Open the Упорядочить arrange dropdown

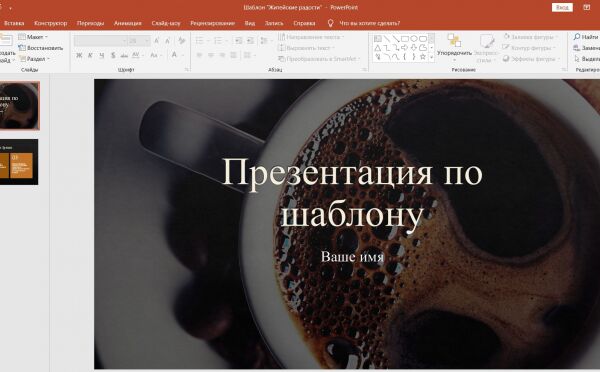[x=454, y=47]
